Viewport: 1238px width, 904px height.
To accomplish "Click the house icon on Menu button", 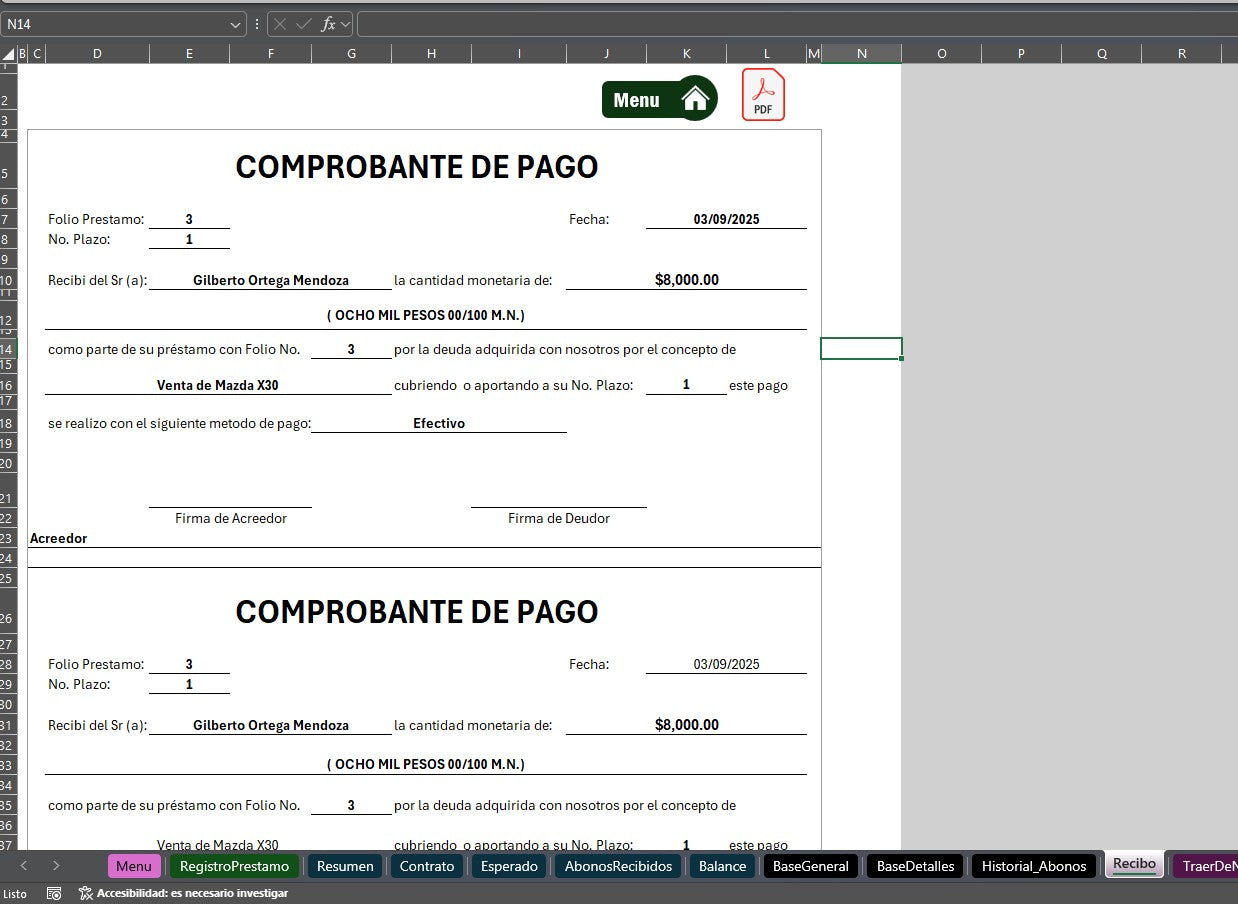I will pos(695,98).
